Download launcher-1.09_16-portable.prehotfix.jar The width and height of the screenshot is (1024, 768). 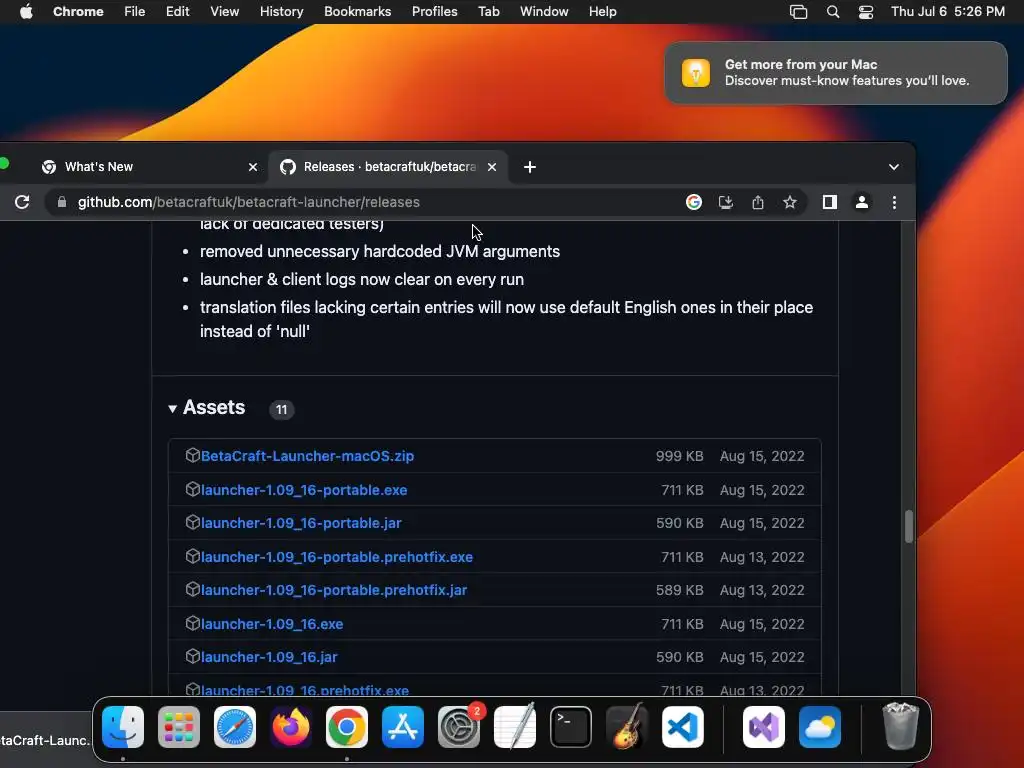(x=334, y=590)
